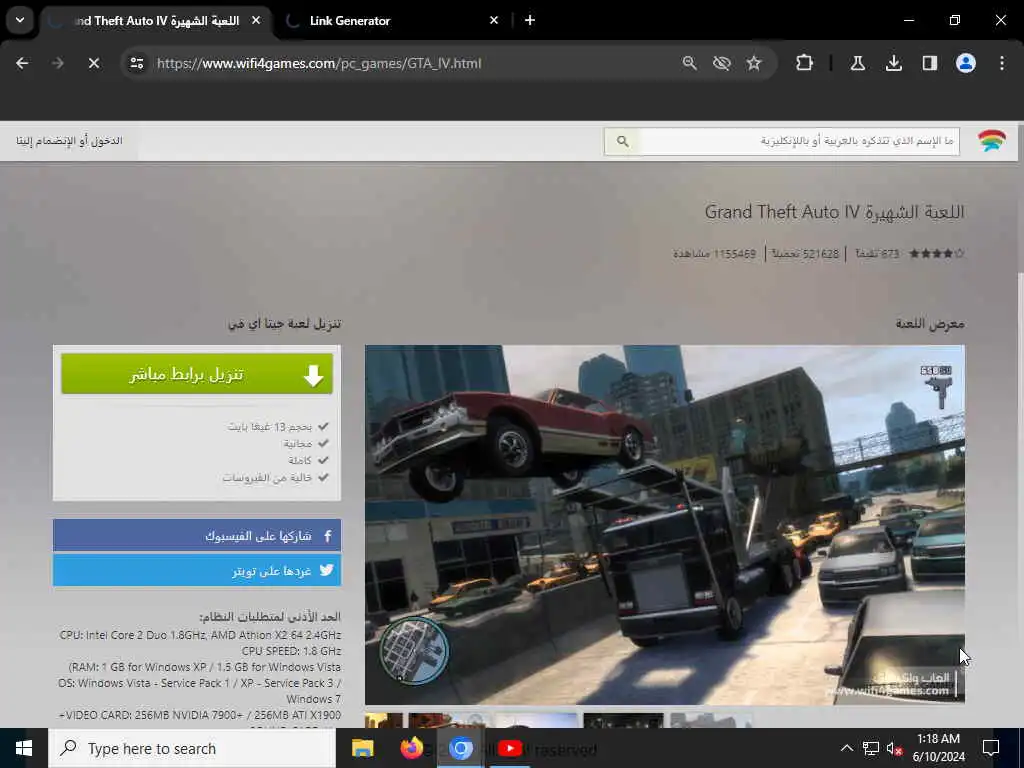Open File Explorer from the taskbar
Image resolution: width=1024 pixels, height=768 pixels.
[x=362, y=748]
